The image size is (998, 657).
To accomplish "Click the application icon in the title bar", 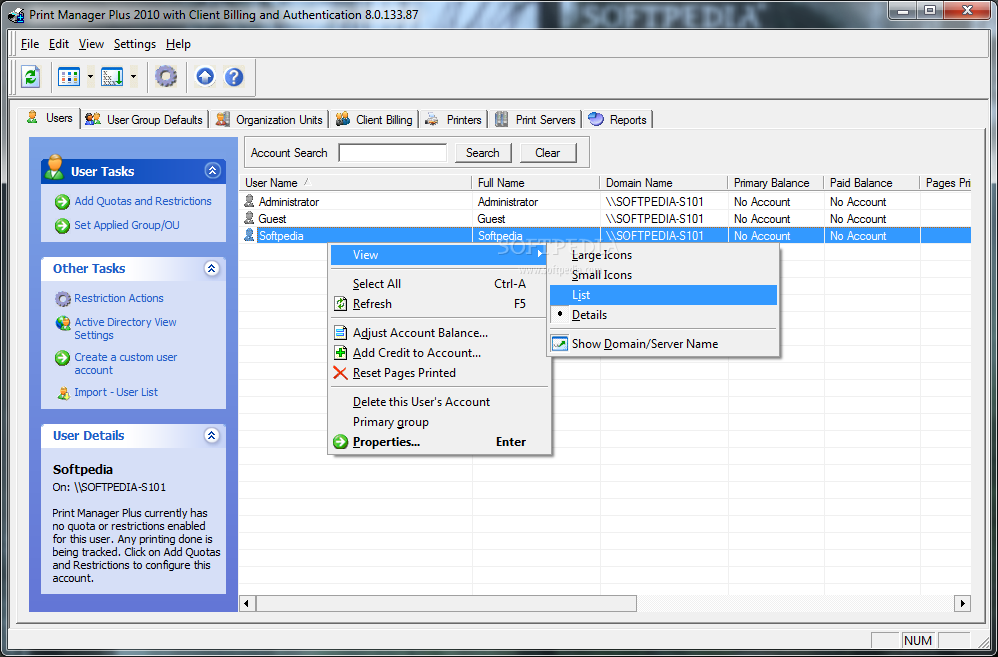I will pos(17,14).
